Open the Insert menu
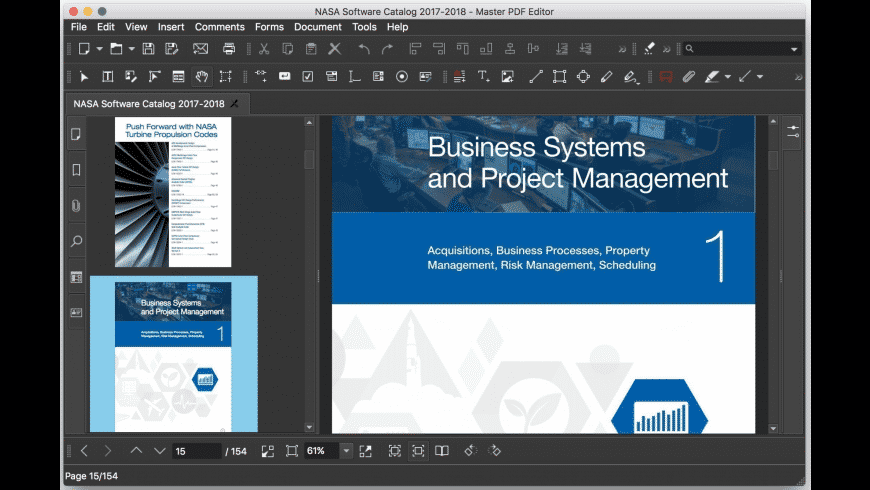 171,27
